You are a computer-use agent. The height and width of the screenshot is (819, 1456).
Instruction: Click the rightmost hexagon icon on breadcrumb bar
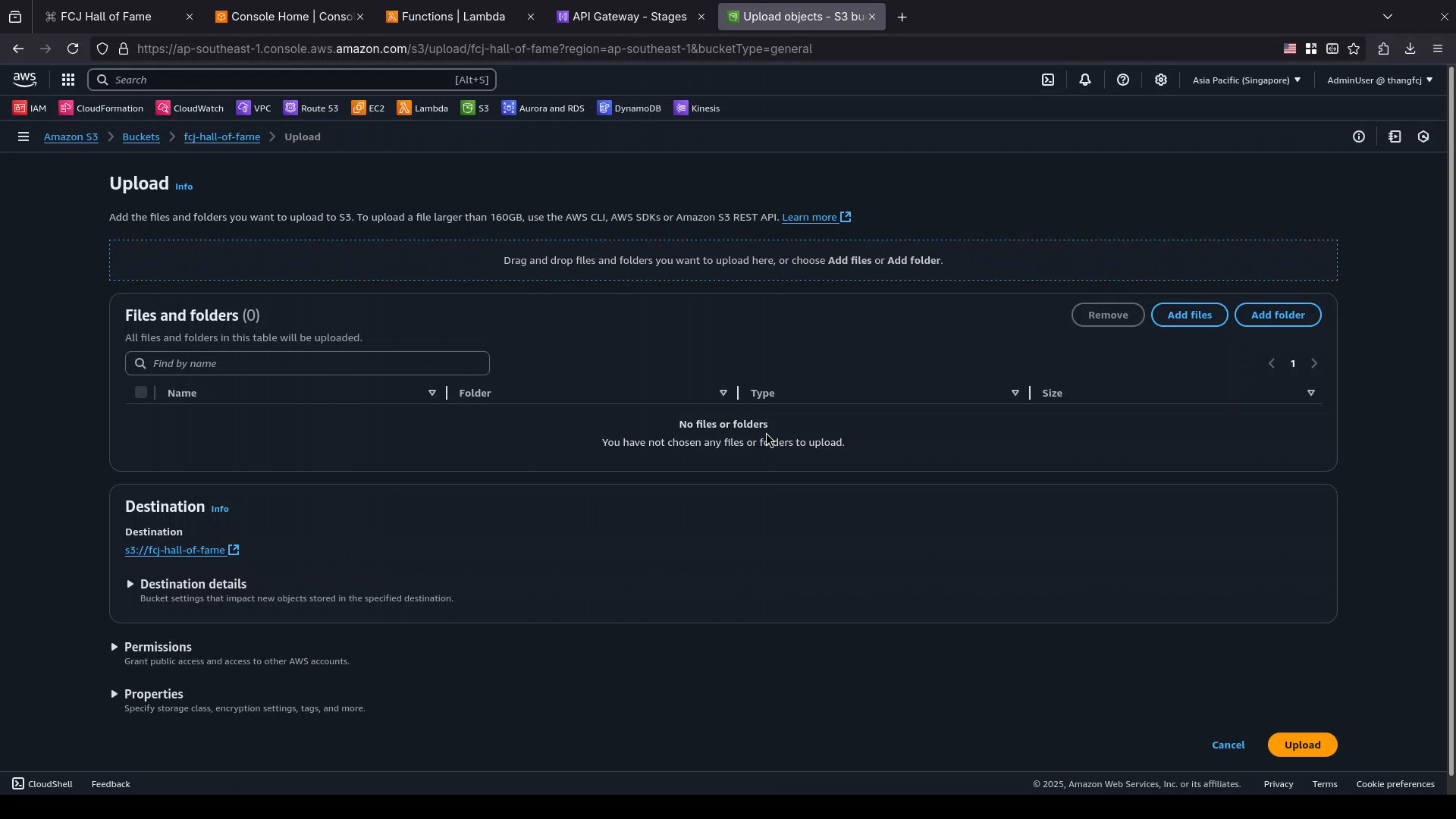coord(1423,137)
